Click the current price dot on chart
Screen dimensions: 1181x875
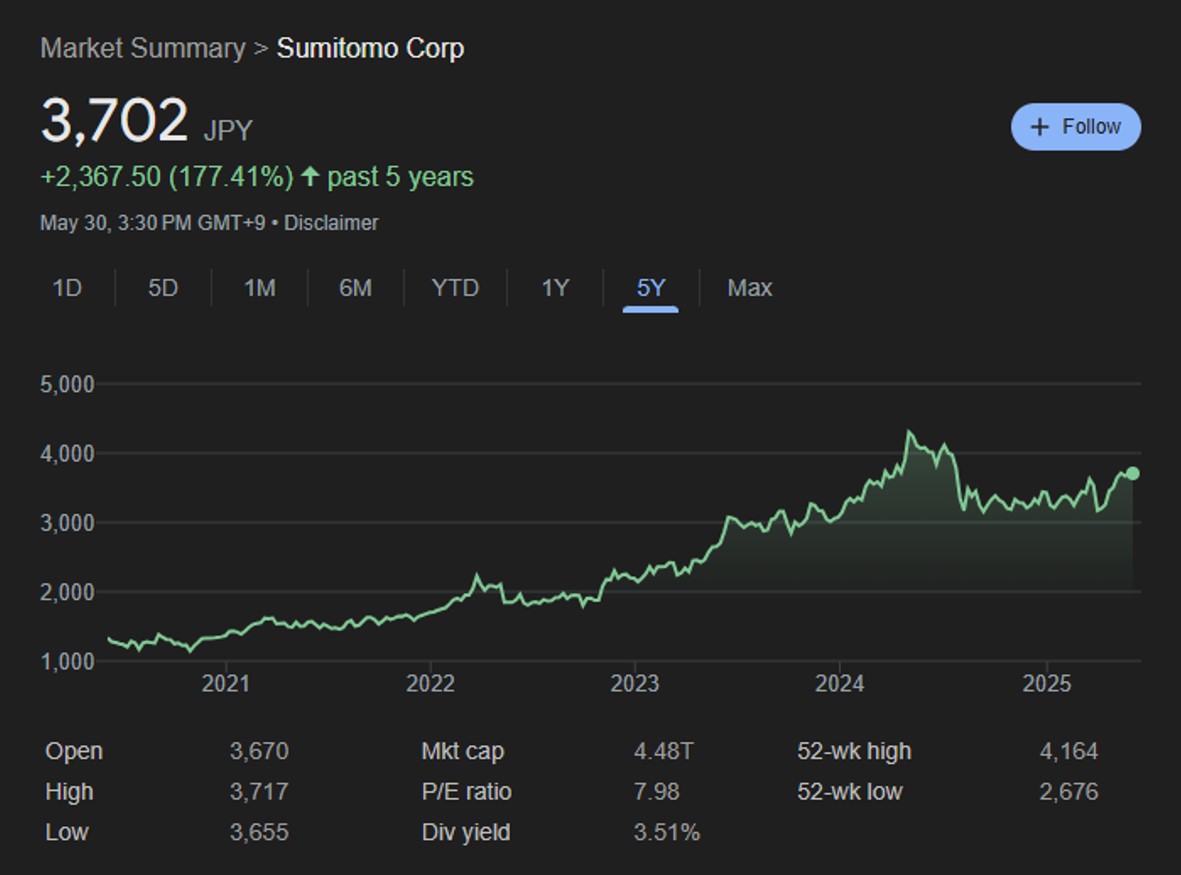[x=1132, y=474]
